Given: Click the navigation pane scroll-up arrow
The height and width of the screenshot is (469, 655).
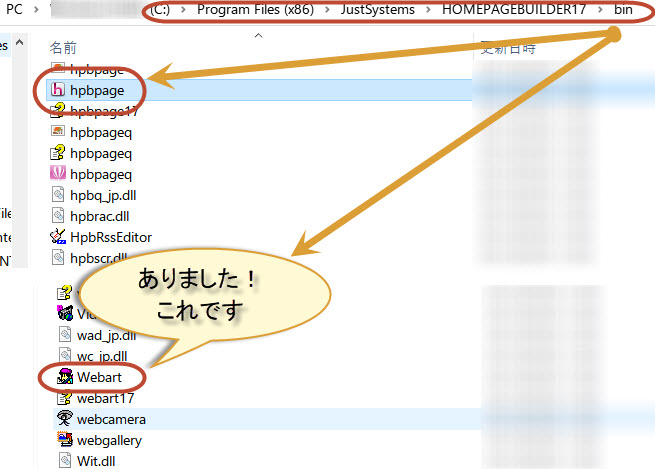Looking at the screenshot, I should pos(19,42).
